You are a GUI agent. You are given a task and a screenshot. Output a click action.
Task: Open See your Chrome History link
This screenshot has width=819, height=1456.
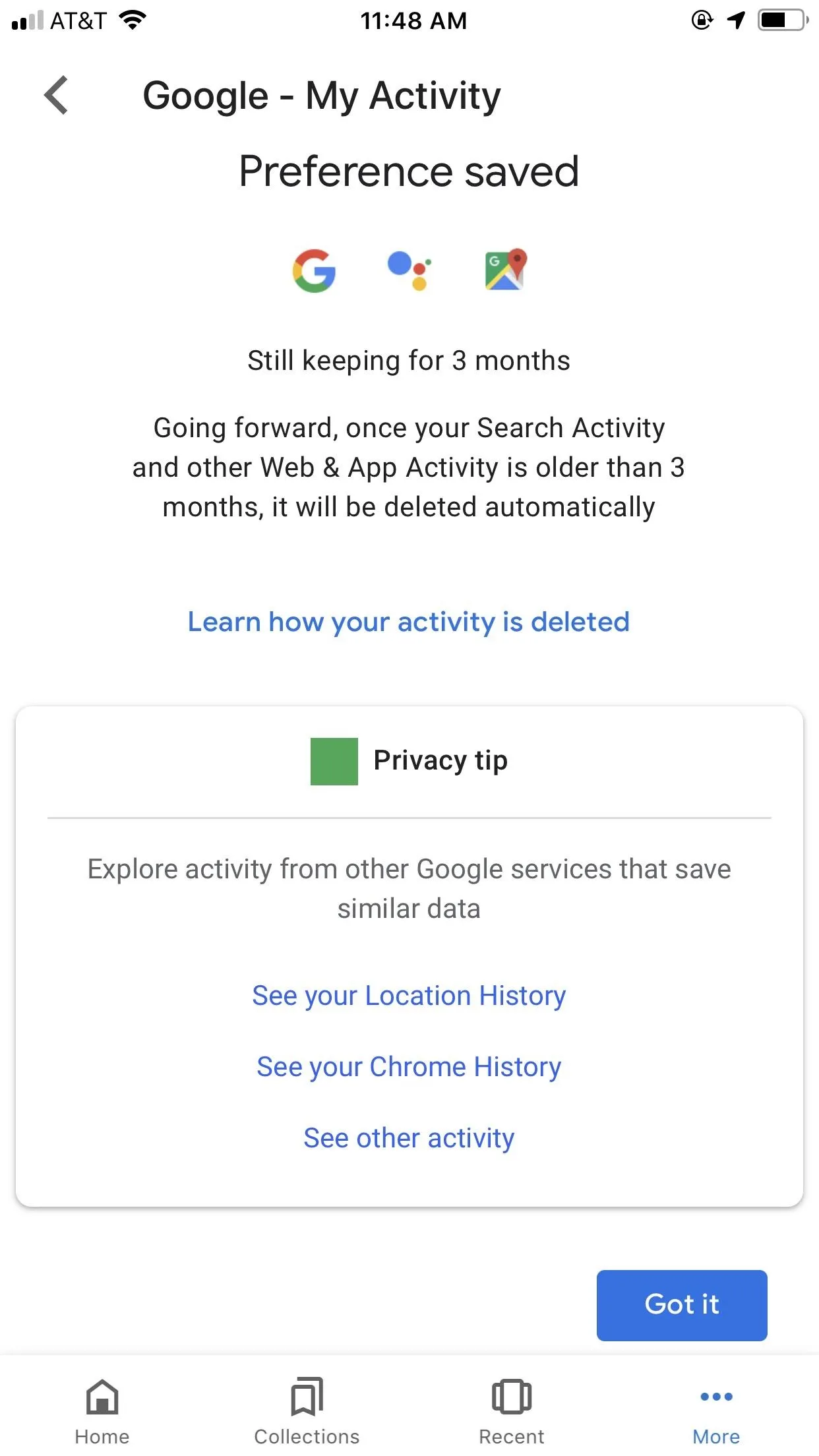(x=409, y=1067)
